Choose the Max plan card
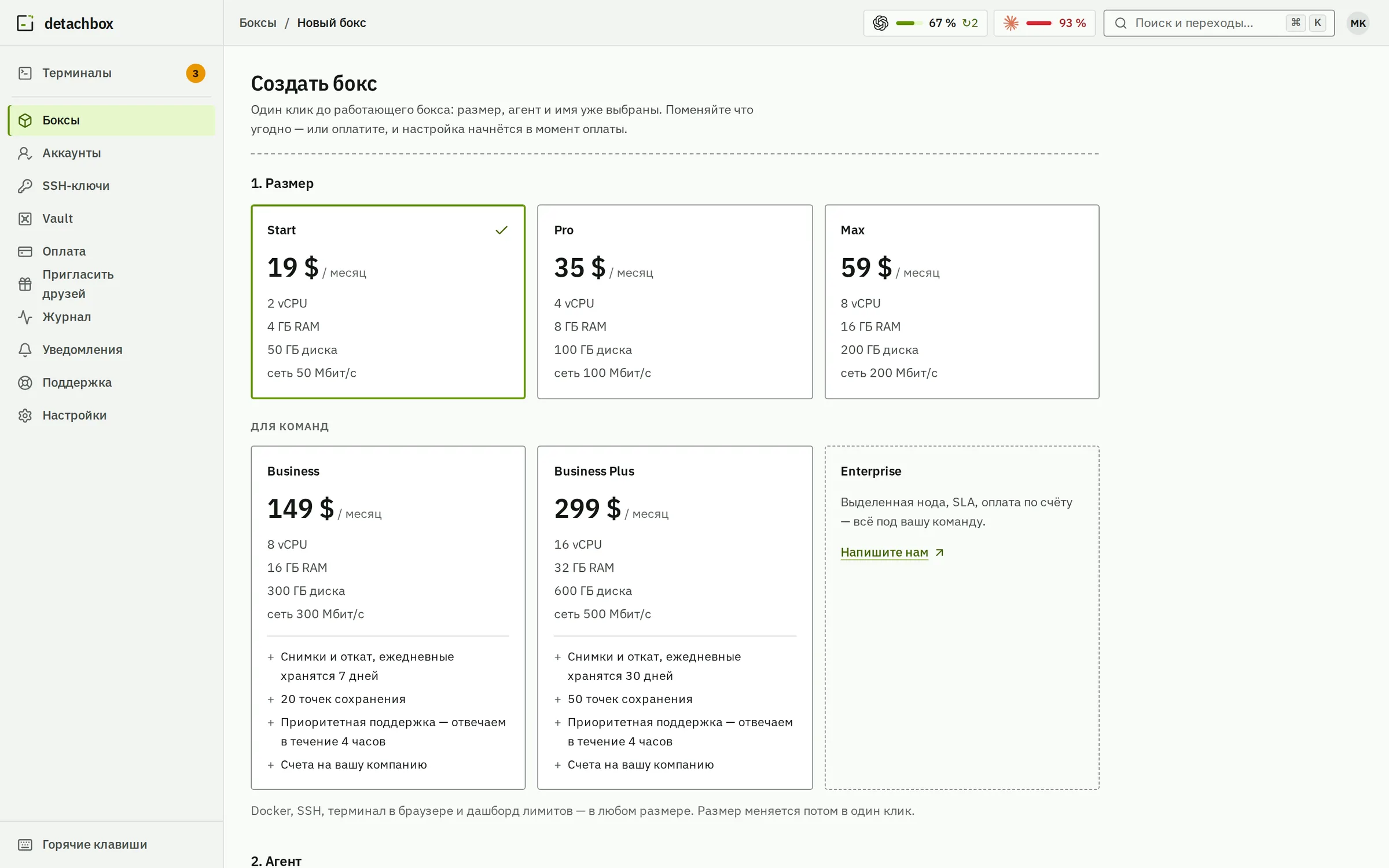 [961, 301]
